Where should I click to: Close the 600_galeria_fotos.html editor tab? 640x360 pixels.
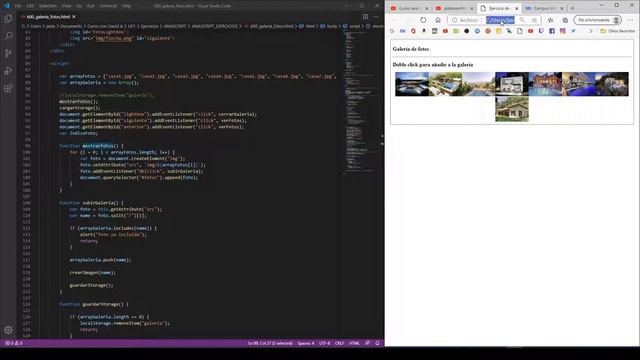click(74, 17)
